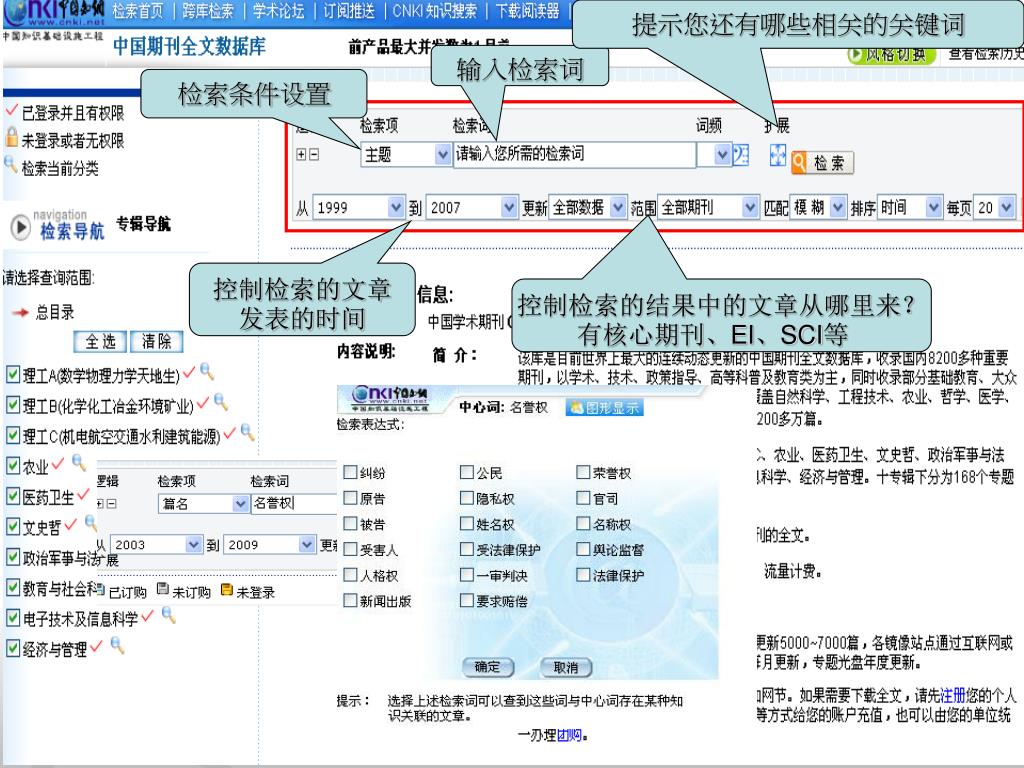Click the 请输入您所需的检索词 search input
This screenshot has width=1024, height=768.
click(x=574, y=155)
